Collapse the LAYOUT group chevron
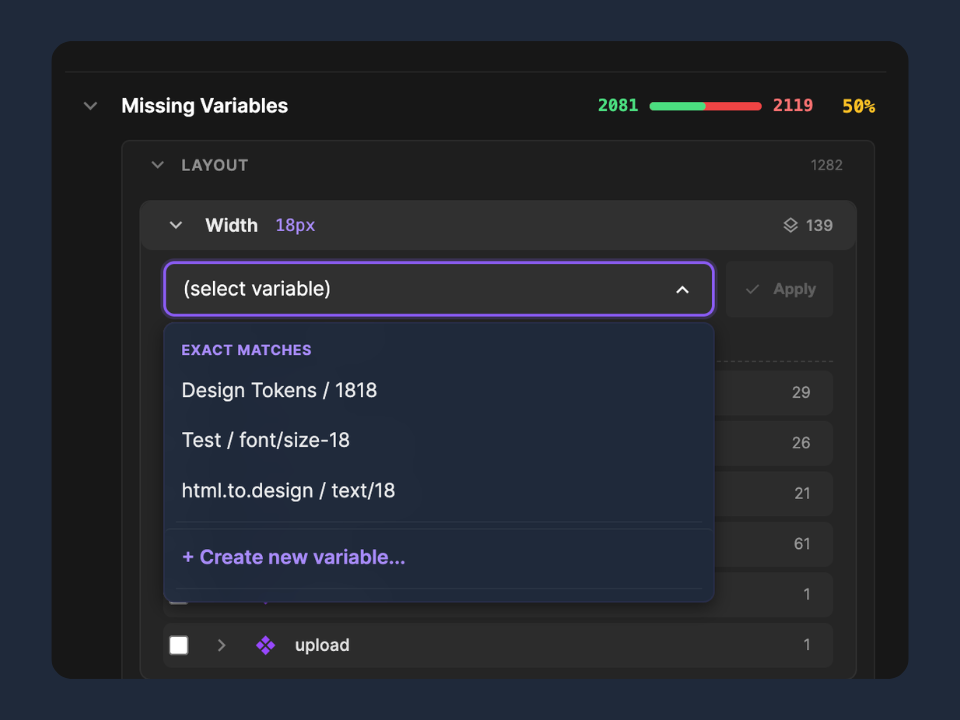960x720 pixels. [x=157, y=165]
